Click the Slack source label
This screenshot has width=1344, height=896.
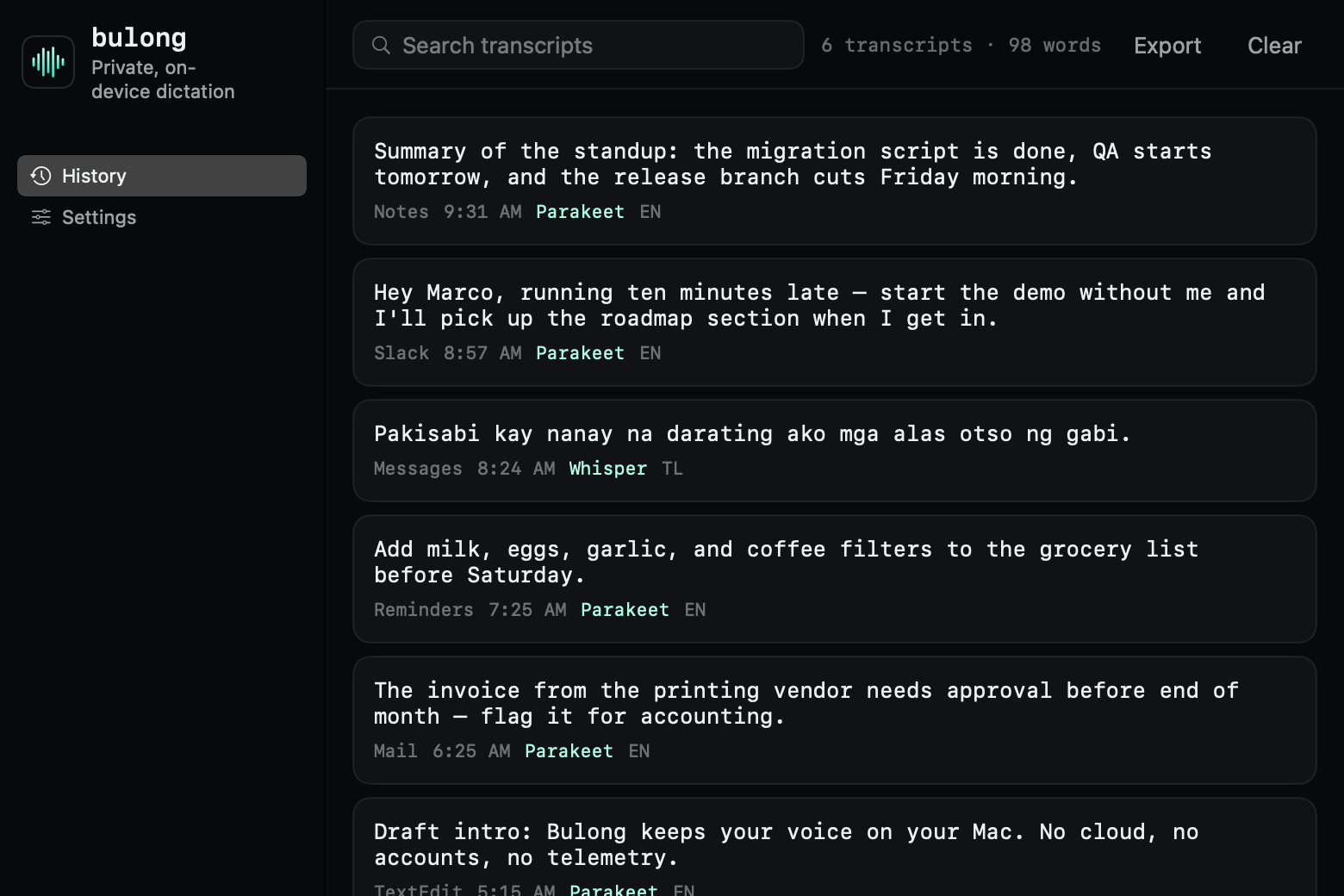pyautogui.click(x=401, y=353)
